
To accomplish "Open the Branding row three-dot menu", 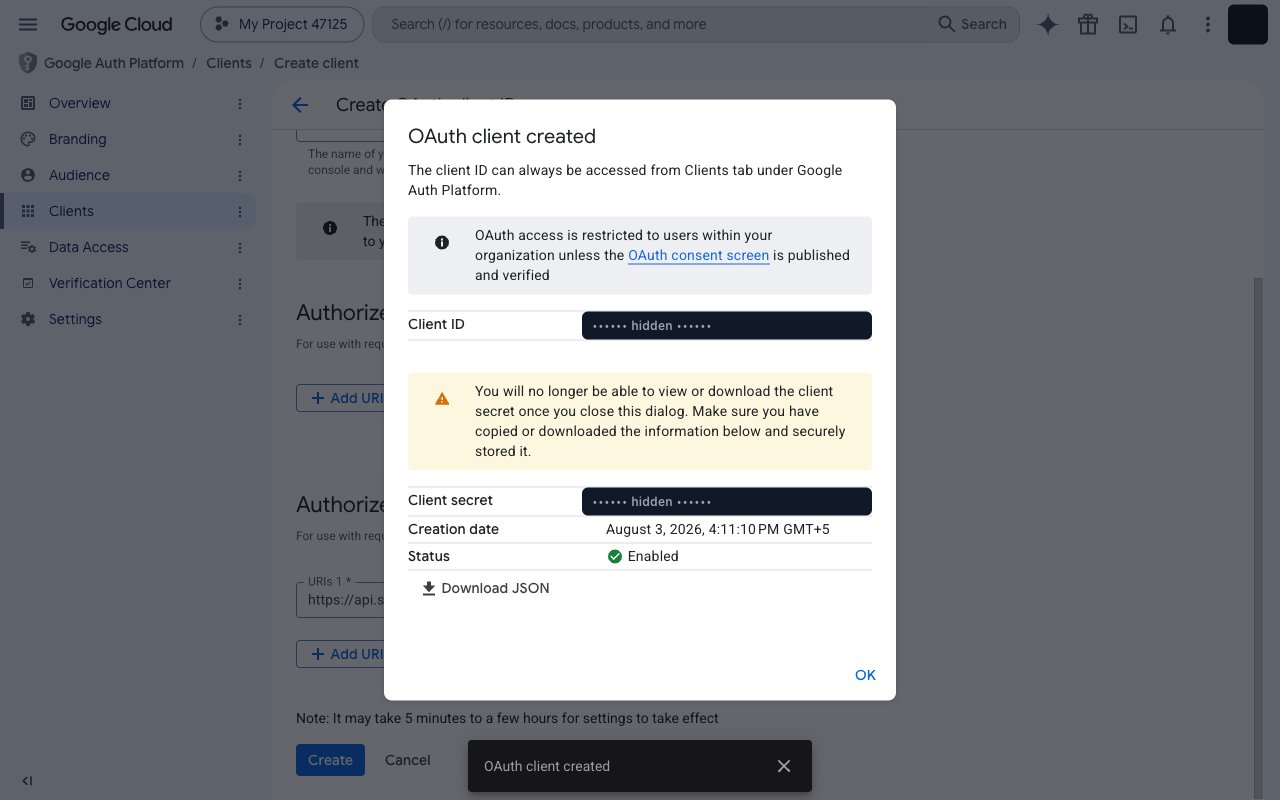I will (x=240, y=139).
